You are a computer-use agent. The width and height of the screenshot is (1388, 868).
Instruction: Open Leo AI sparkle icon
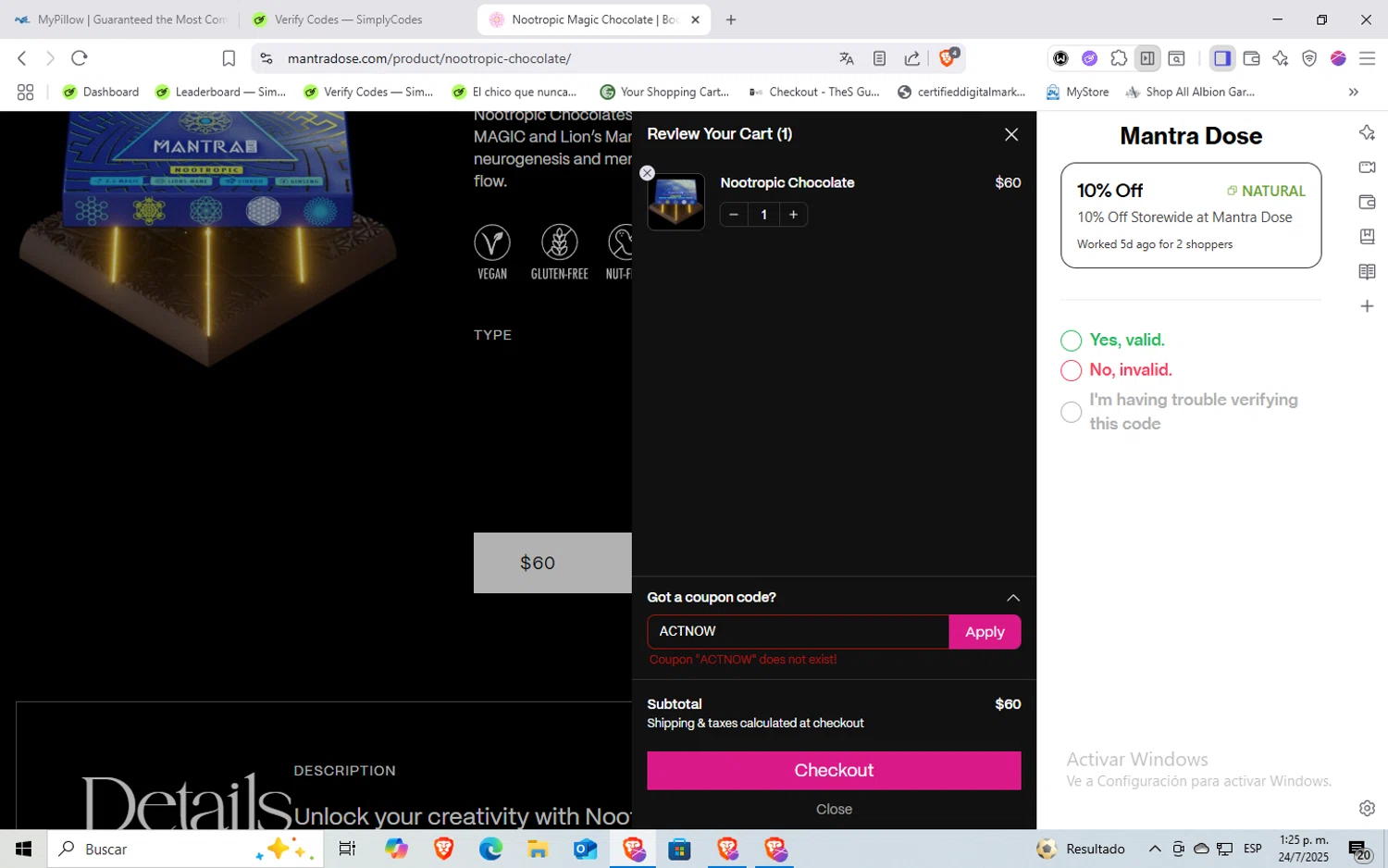pos(1281,58)
